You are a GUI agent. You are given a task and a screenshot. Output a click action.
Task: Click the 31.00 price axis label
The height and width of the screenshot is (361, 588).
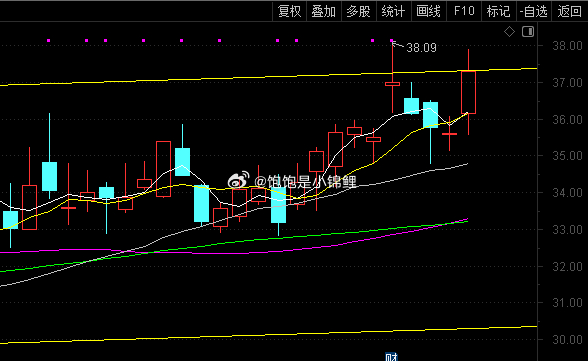(x=567, y=303)
